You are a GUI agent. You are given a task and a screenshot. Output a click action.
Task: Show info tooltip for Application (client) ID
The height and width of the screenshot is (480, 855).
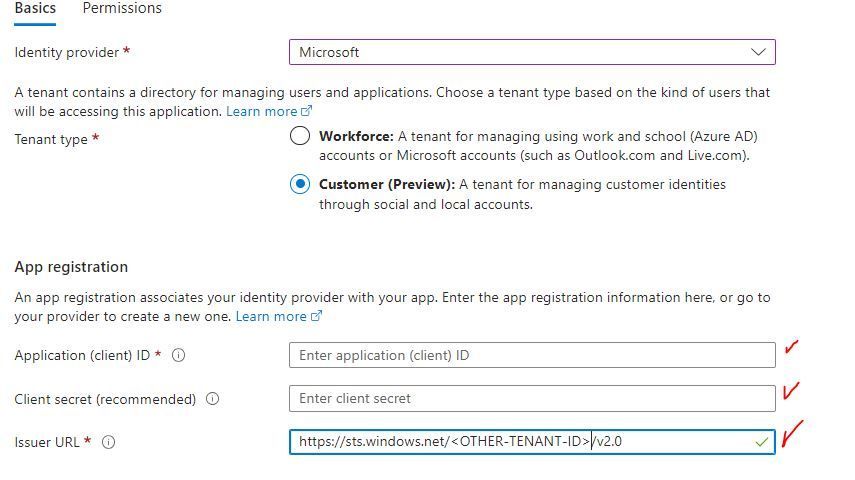pyautogui.click(x=179, y=355)
